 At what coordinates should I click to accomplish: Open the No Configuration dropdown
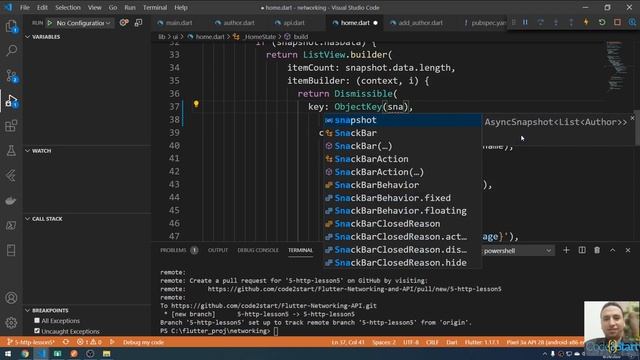83,23
